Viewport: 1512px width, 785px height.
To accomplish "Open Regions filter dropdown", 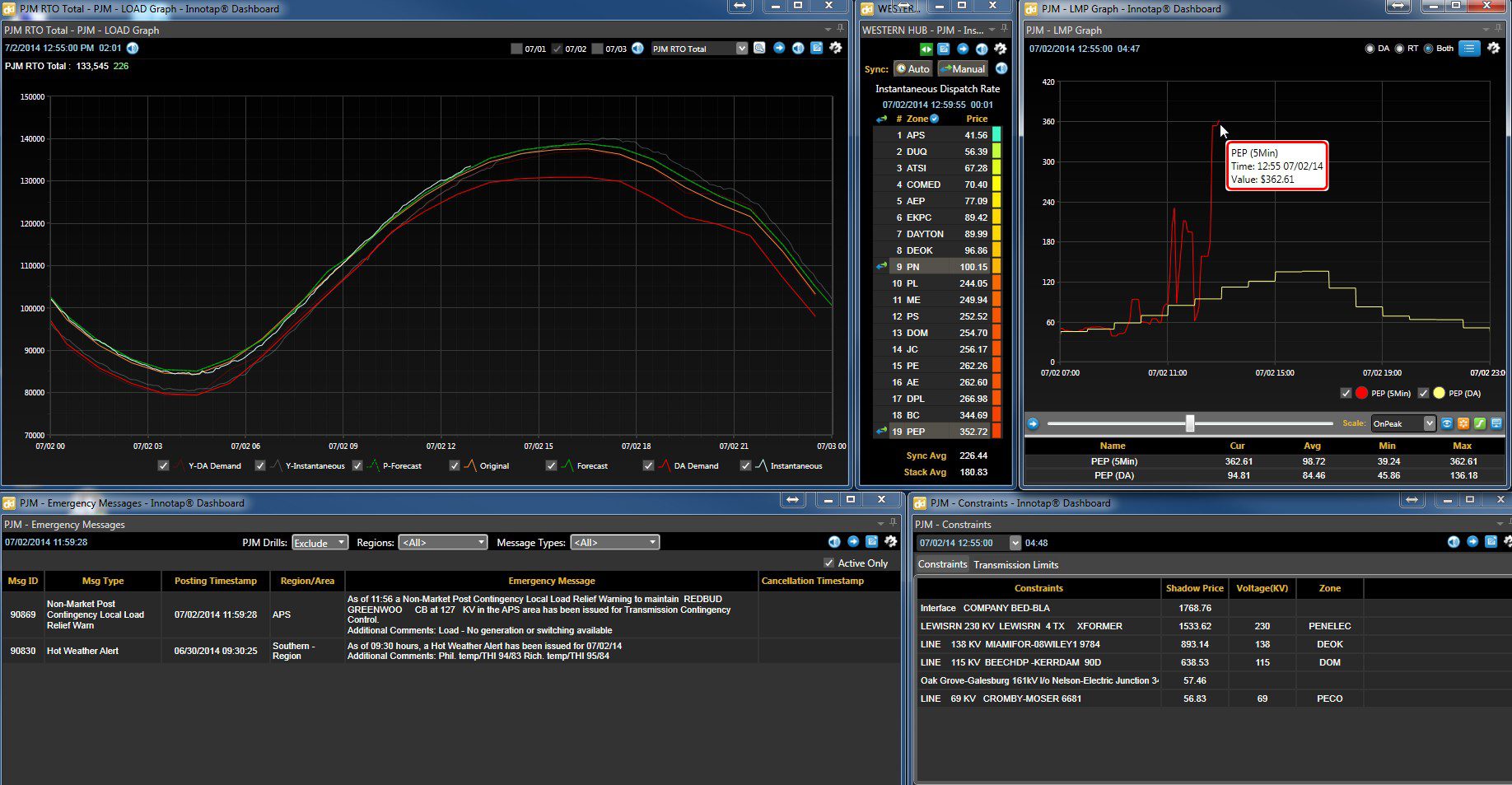I will tap(443, 542).
